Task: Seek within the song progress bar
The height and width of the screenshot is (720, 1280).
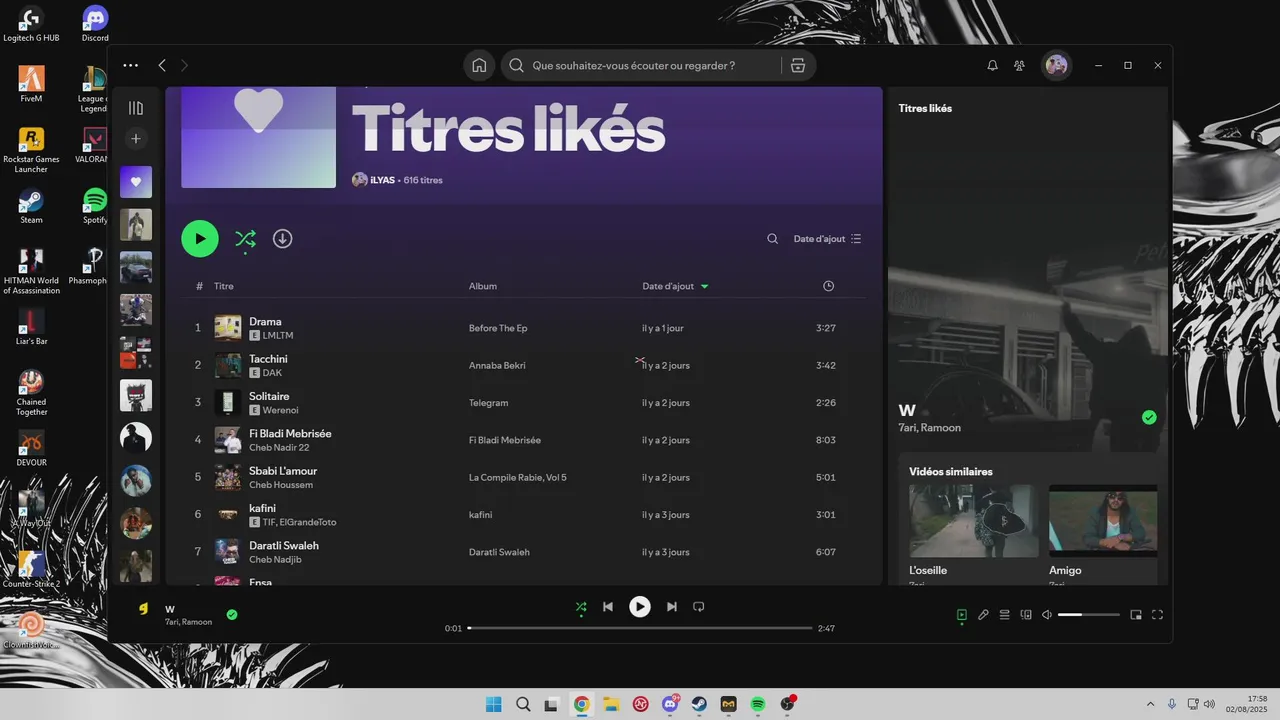Action: [x=640, y=628]
